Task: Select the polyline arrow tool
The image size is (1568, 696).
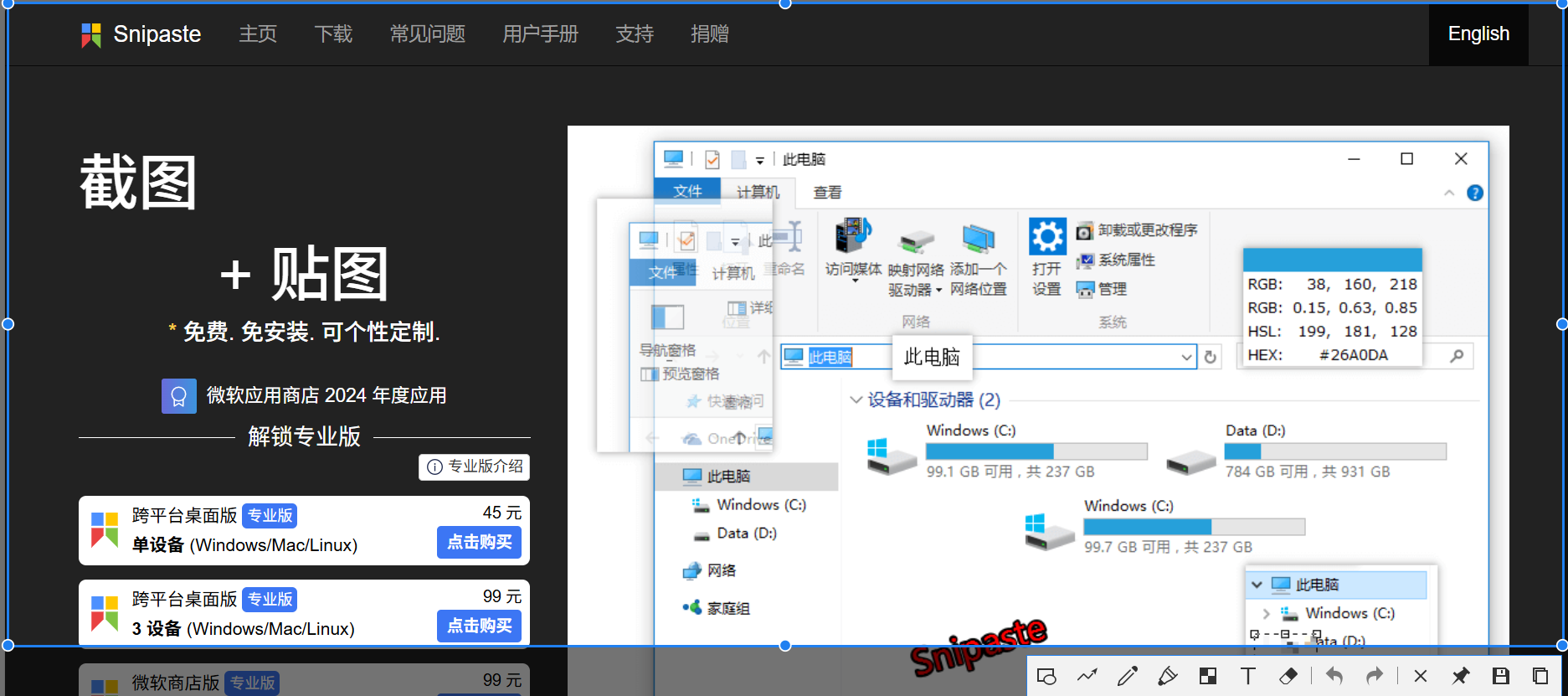Action: coord(1087,676)
